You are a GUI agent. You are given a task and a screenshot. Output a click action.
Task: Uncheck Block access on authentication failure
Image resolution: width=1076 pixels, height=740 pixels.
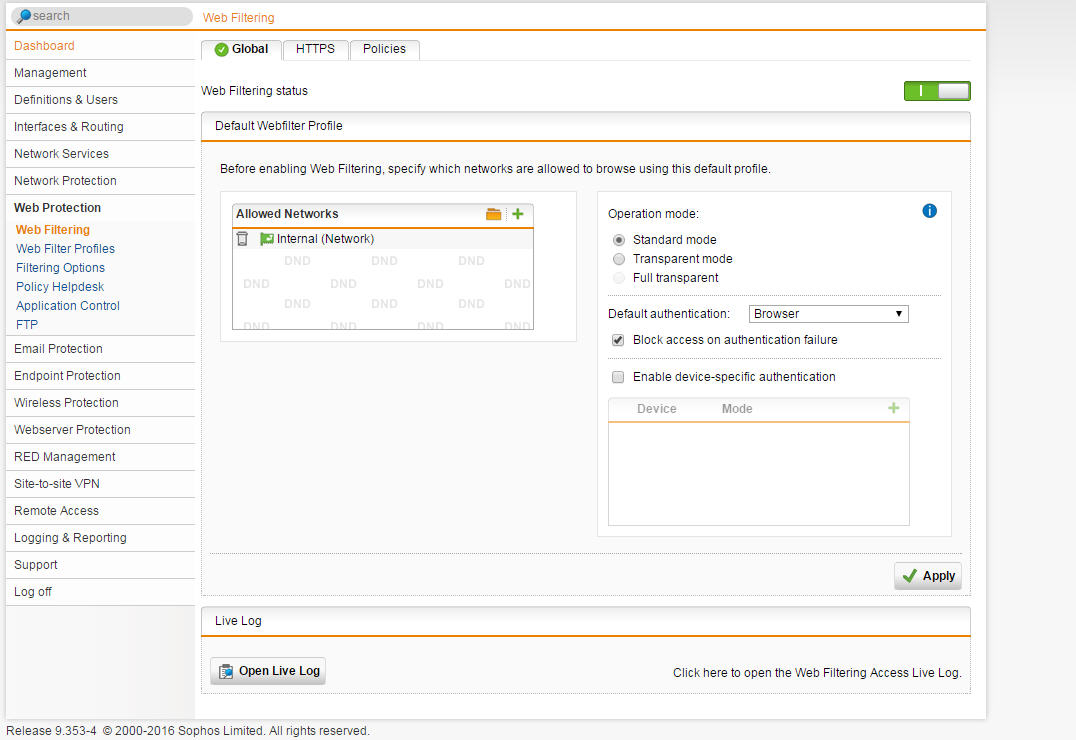point(618,340)
